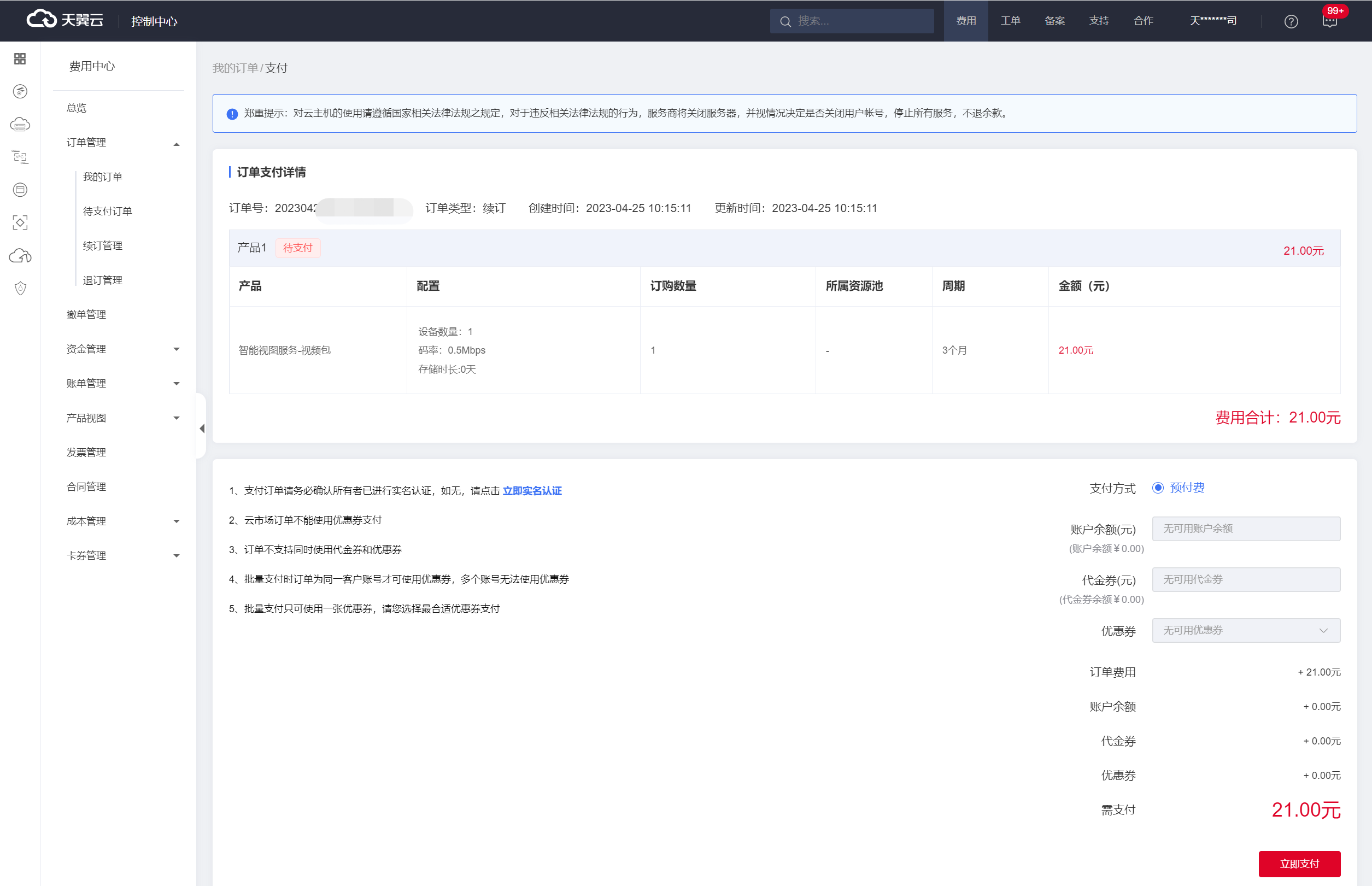Open the VPC network icon
Image resolution: width=1372 pixels, height=886 pixels.
20,156
